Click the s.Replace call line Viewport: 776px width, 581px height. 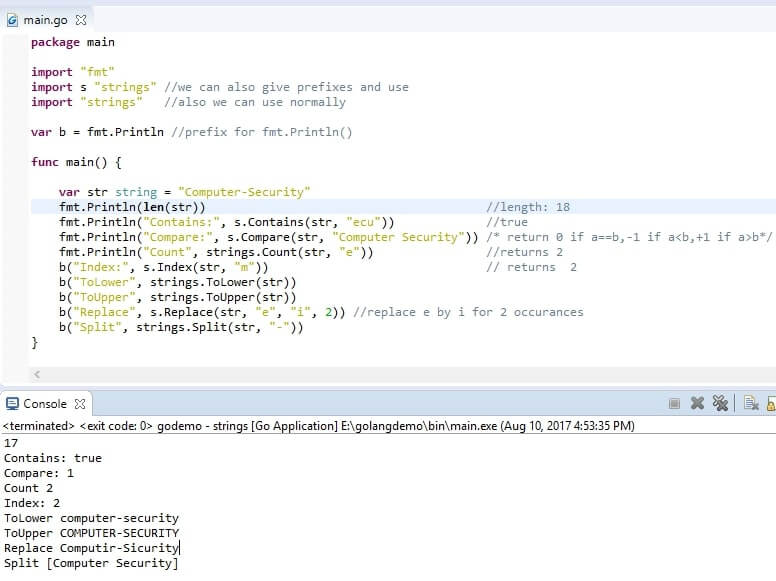click(201, 312)
